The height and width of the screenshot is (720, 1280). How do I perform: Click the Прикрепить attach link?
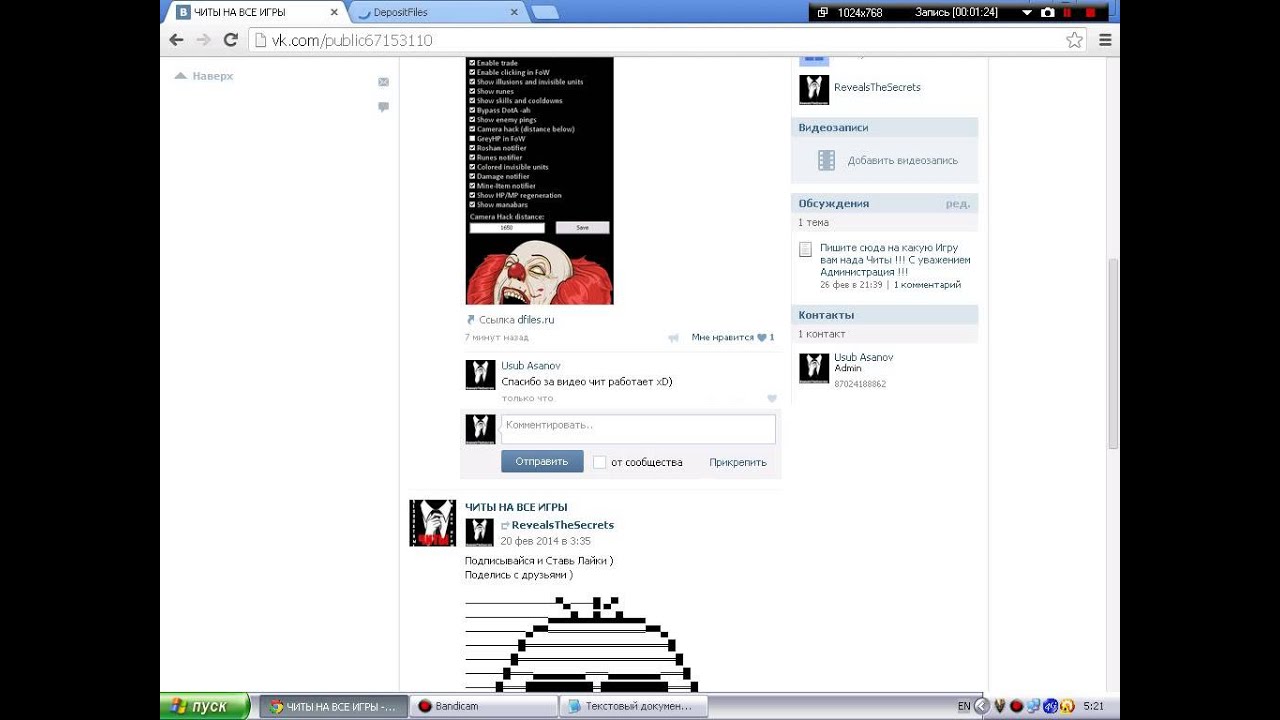[x=738, y=462]
